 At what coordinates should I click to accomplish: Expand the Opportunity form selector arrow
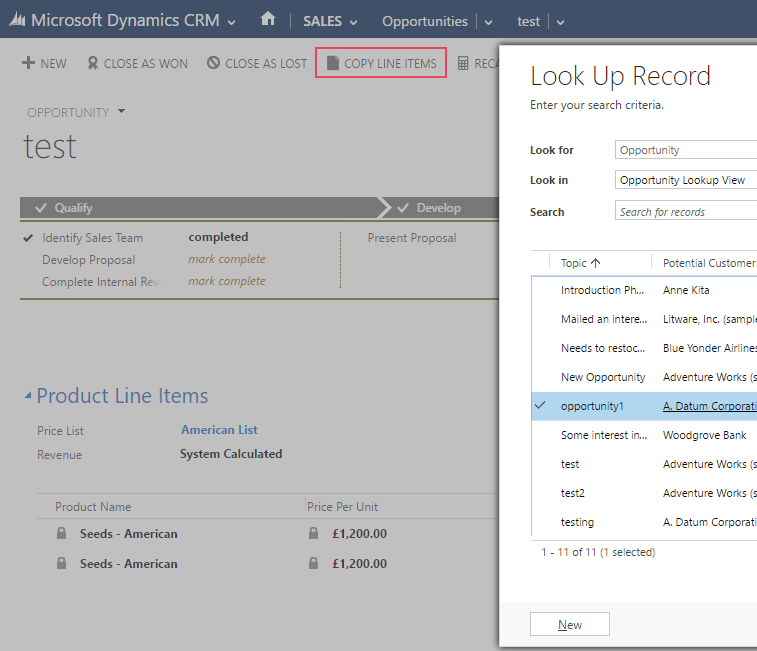[x=122, y=111]
